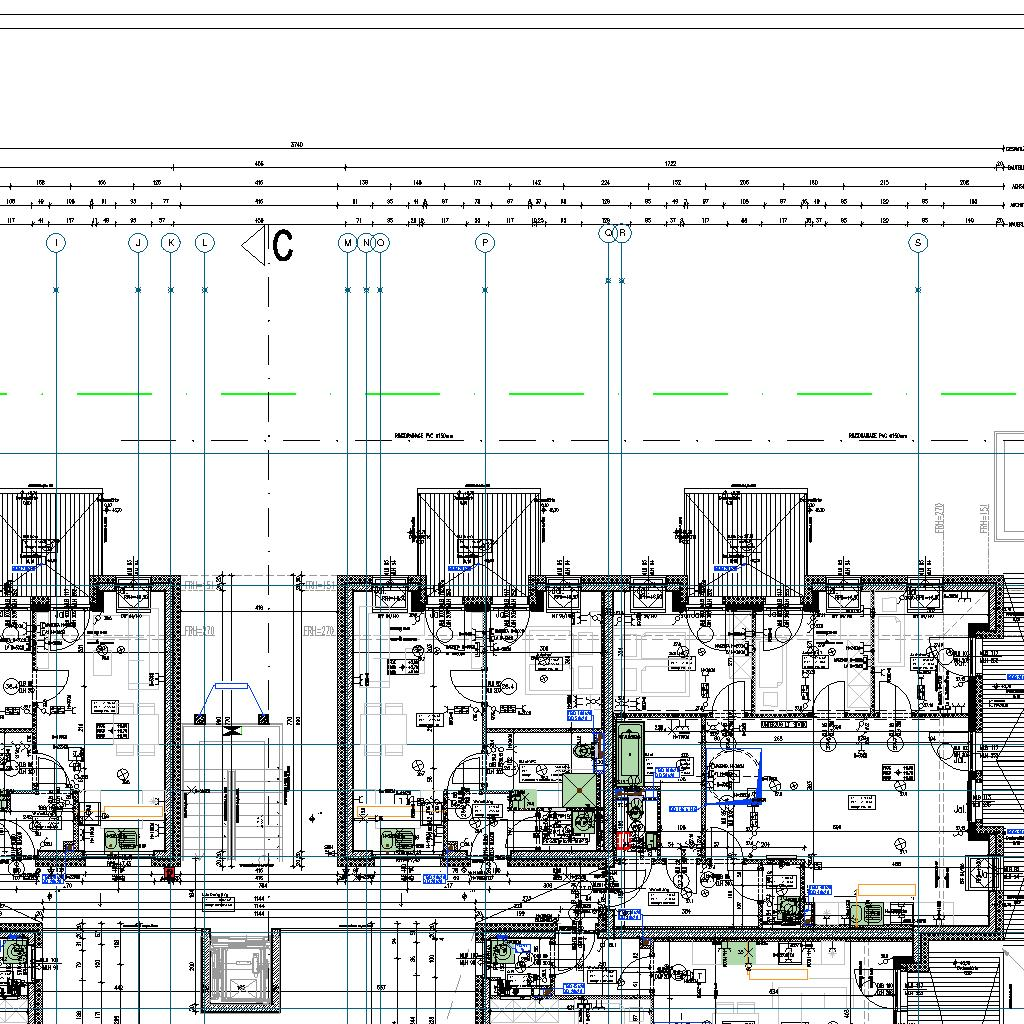1024x1024 pixels.
Task: Pick grid axis bubble K
Action: coord(171,243)
